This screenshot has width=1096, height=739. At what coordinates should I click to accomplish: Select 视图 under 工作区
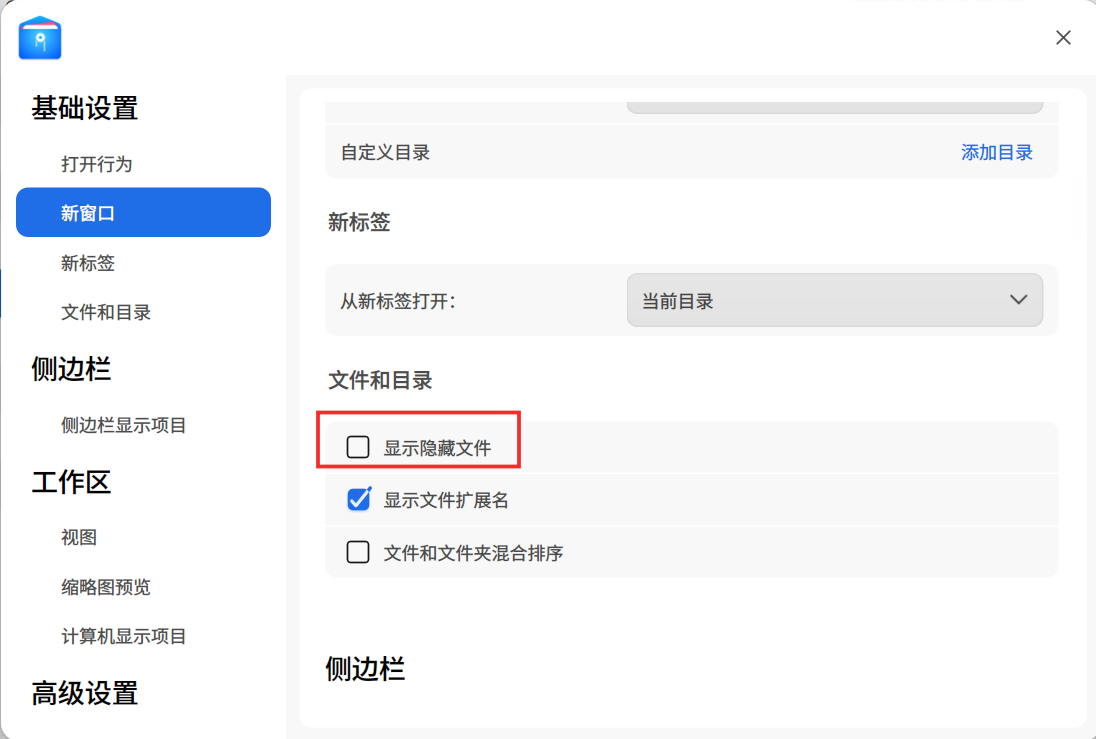click(79, 537)
